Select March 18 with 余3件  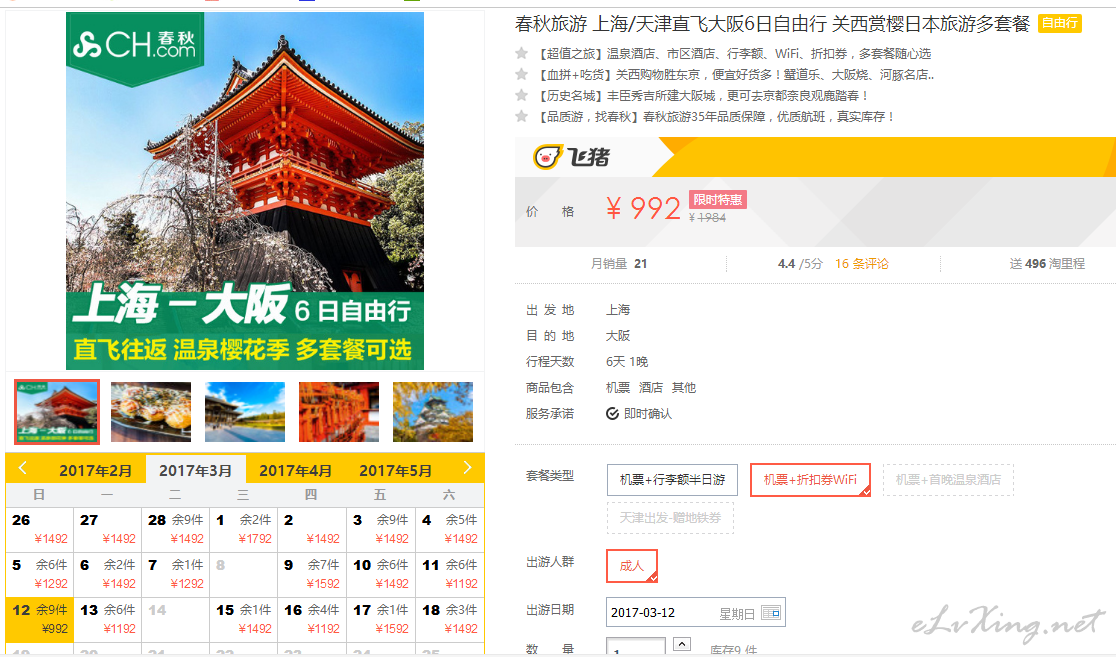pos(450,619)
